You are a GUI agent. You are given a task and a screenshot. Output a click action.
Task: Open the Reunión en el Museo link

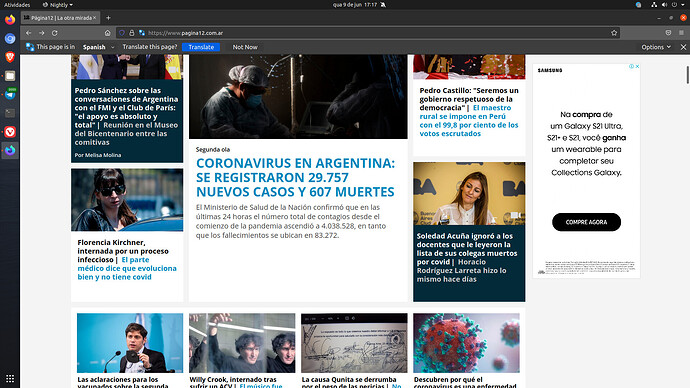click(126, 134)
